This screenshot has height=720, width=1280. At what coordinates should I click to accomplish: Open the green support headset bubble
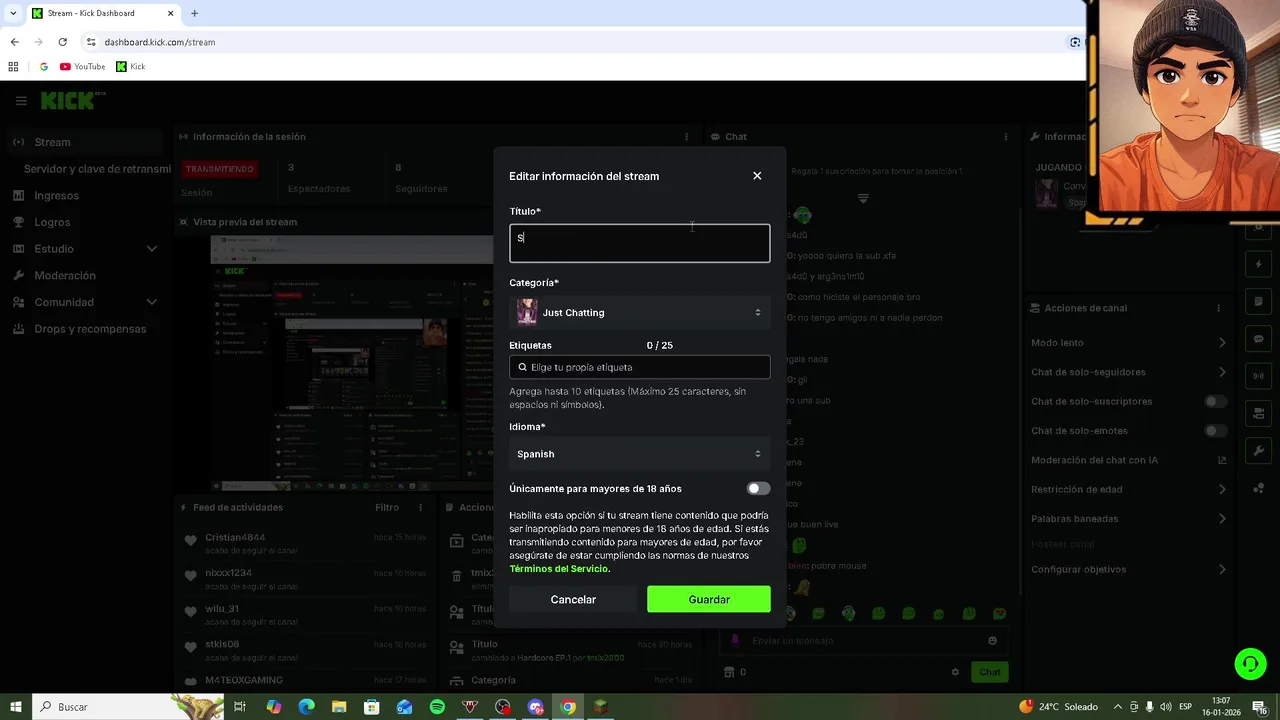point(1249,664)
